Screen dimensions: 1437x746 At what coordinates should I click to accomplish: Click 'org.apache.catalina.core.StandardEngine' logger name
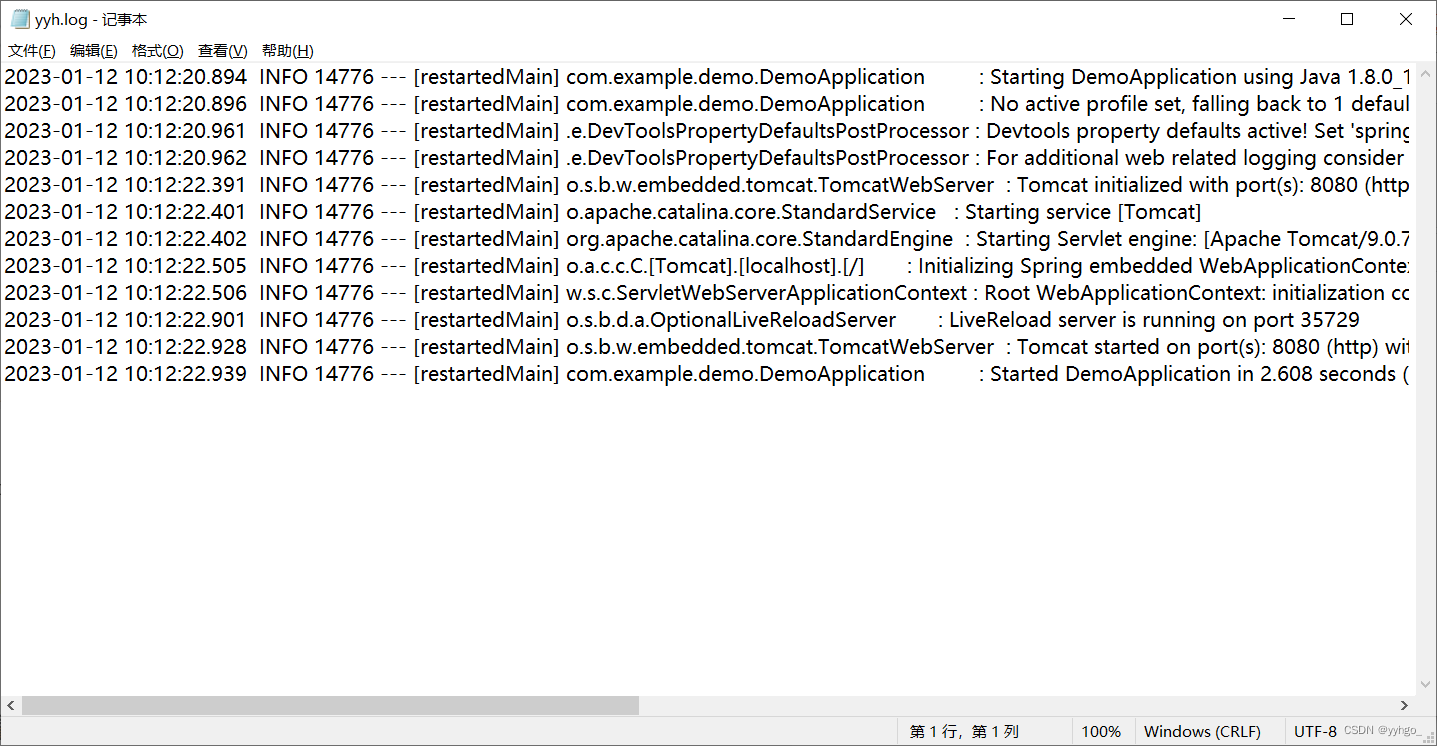(759, 239)
